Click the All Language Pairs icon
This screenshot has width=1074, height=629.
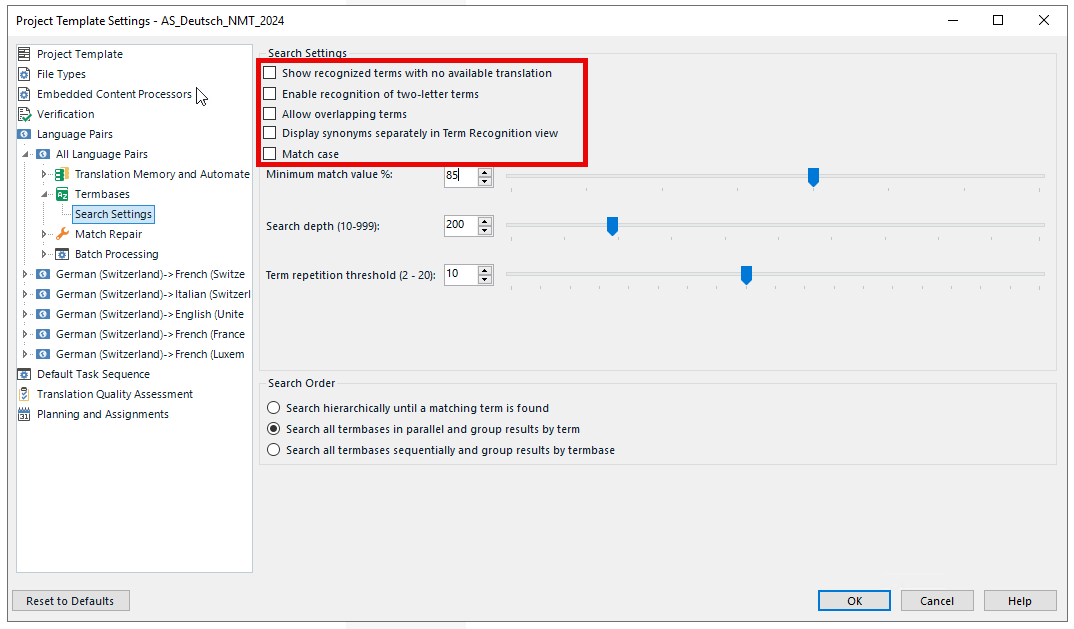point(43,154)
